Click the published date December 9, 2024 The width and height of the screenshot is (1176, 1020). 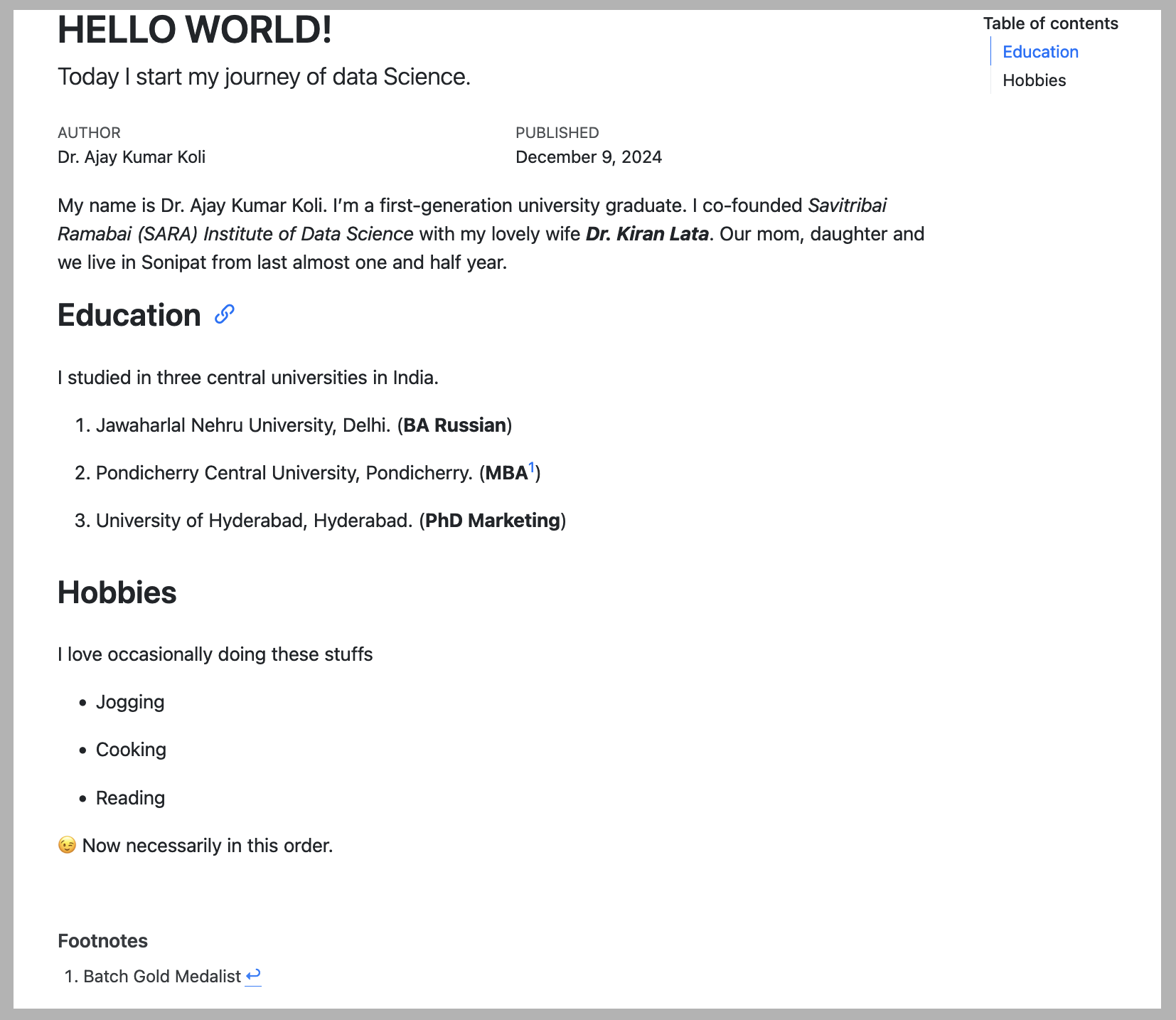click(589, 157)
